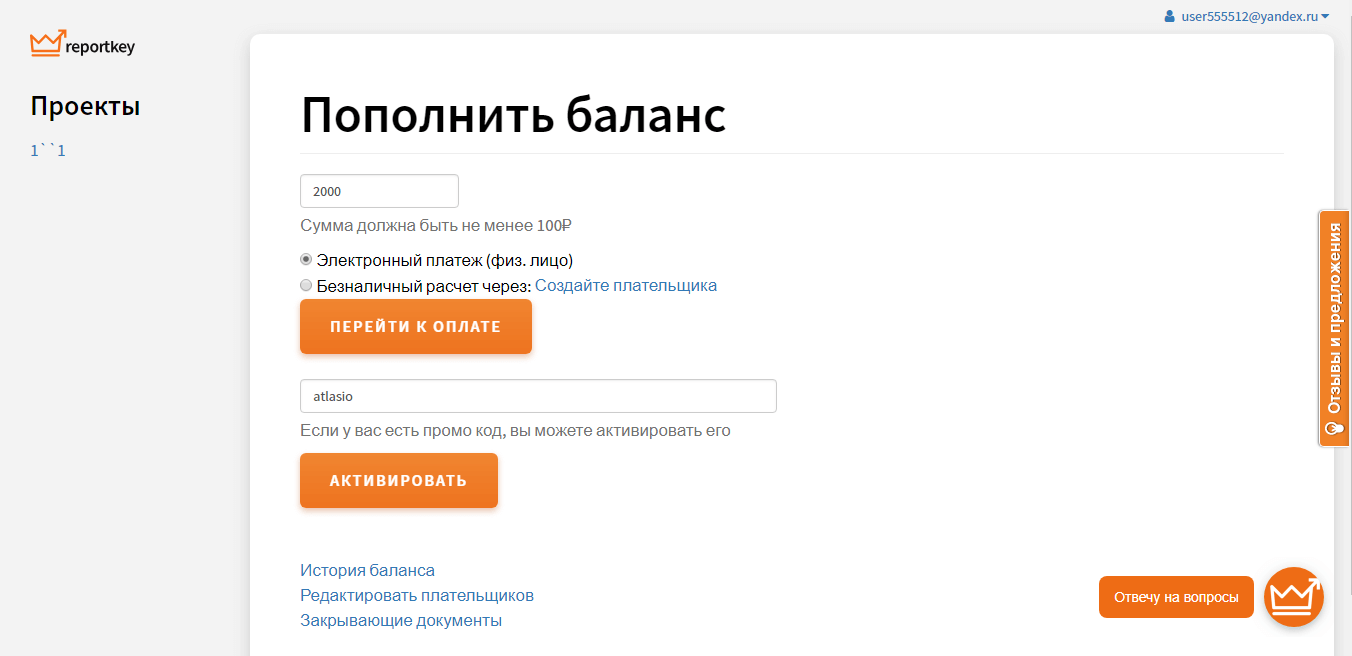The height and width of the screenshot is (656, 1352).
Task: Open the Закрывающие документы link
Action: coord(400,620)
